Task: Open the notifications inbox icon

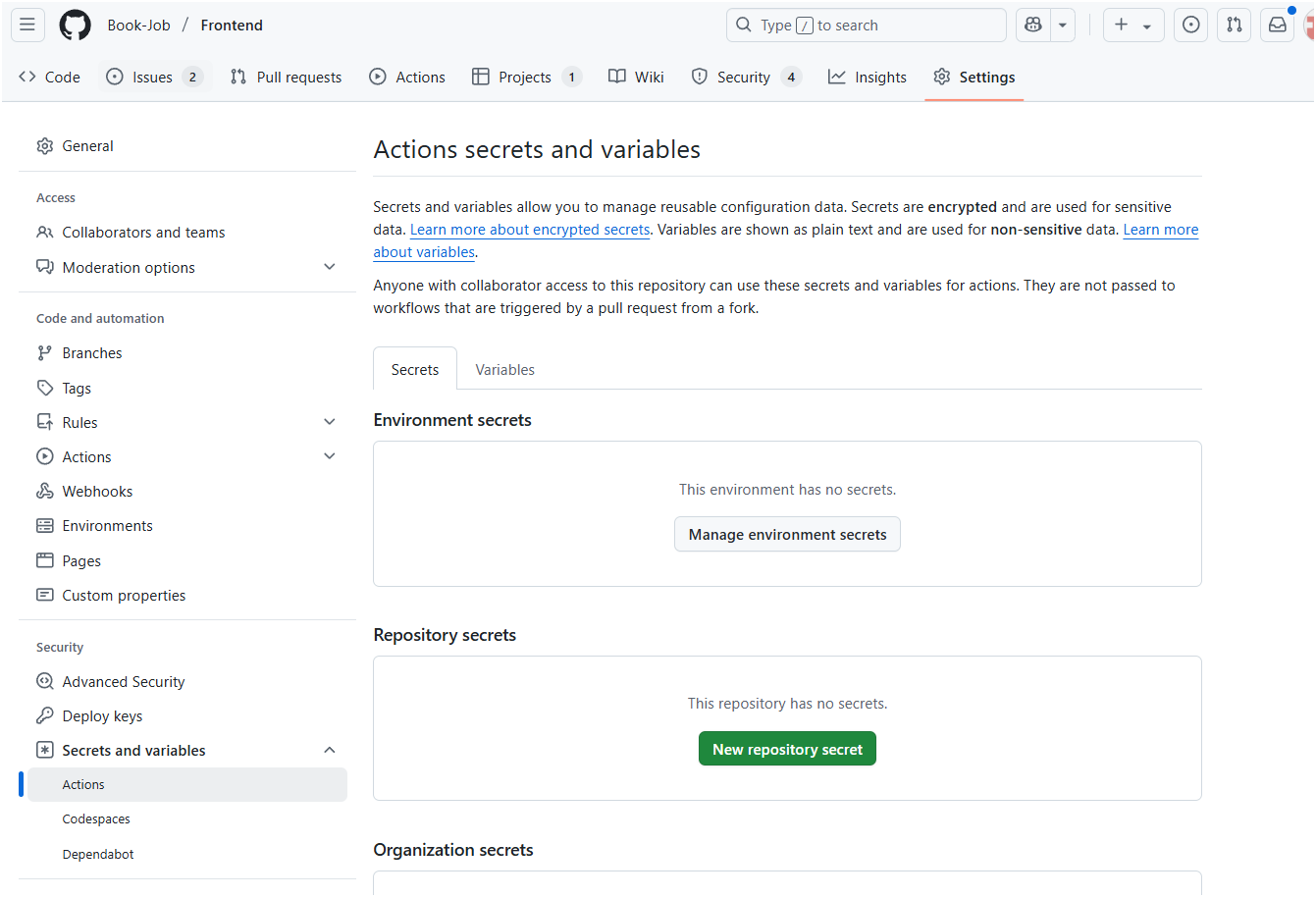Action: (1277, 26)
